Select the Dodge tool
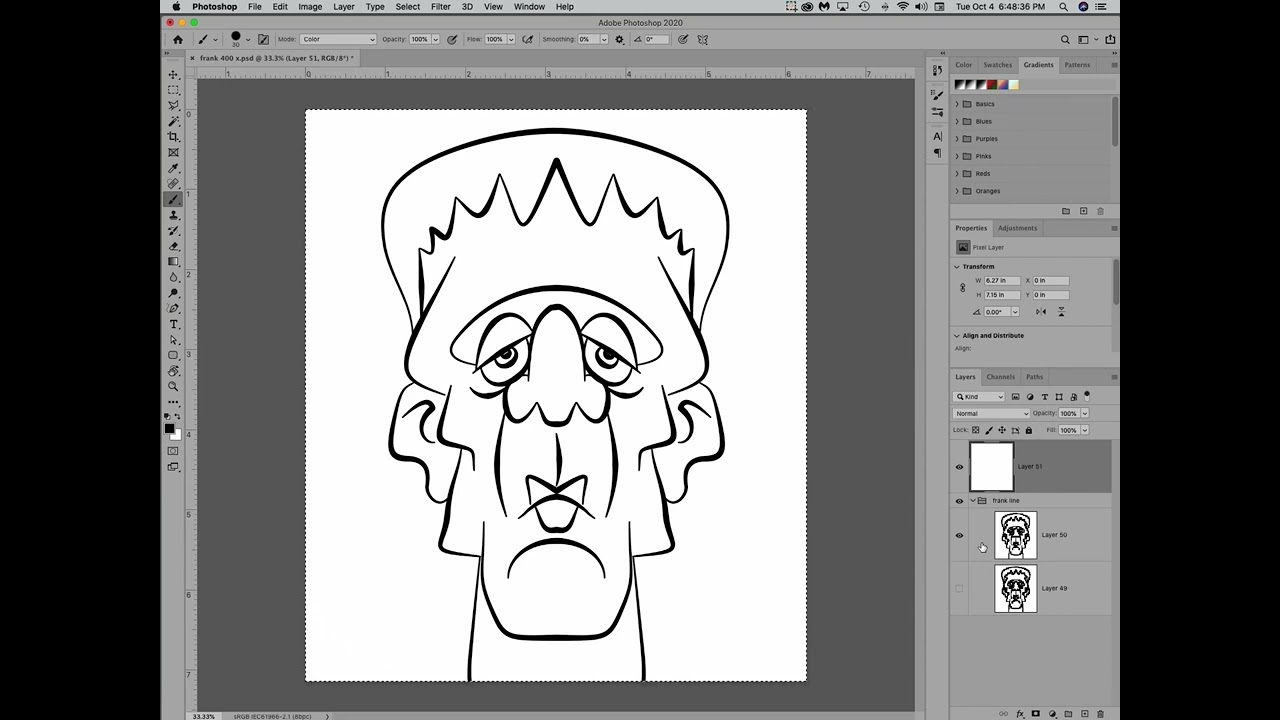The height and width of the screenshot is (720, 1280). click(x=173, y=293)
